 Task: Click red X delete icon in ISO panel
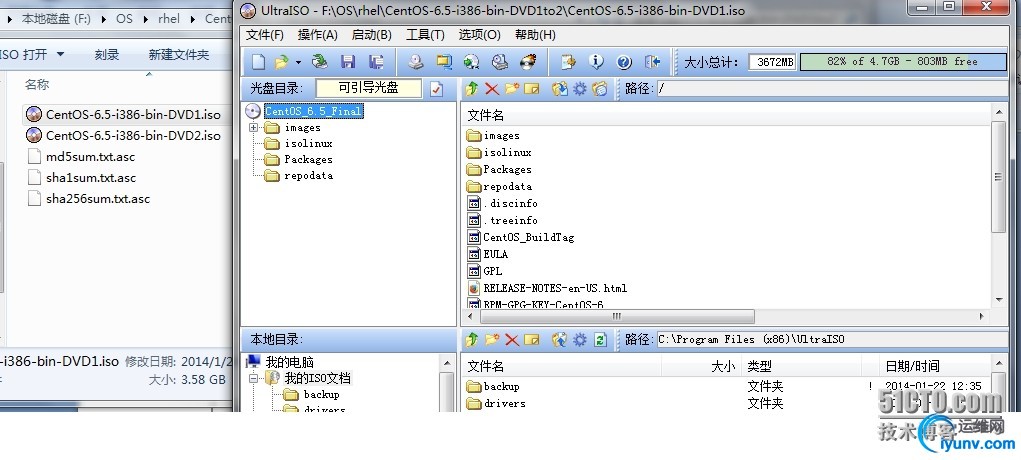point(492,89)
